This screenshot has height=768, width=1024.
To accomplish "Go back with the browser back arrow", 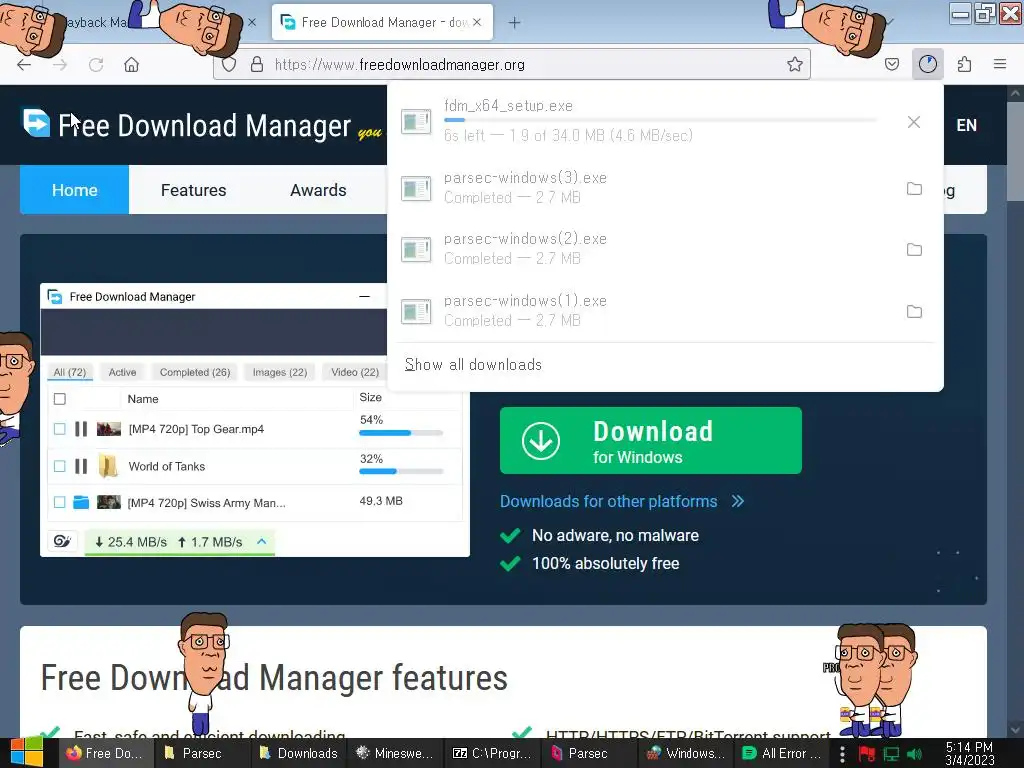I will click(24, 65).
